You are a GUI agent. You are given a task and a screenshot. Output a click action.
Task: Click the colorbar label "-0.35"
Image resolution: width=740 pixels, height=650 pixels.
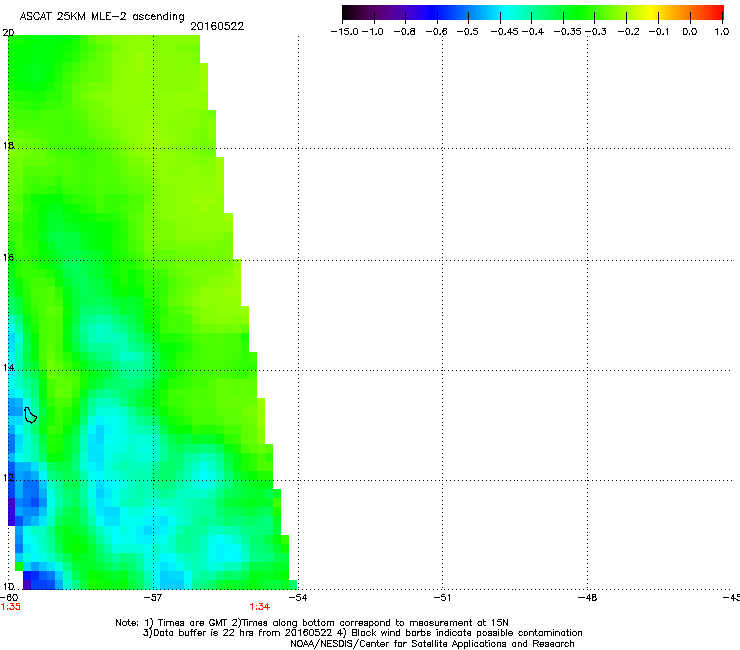568,32
